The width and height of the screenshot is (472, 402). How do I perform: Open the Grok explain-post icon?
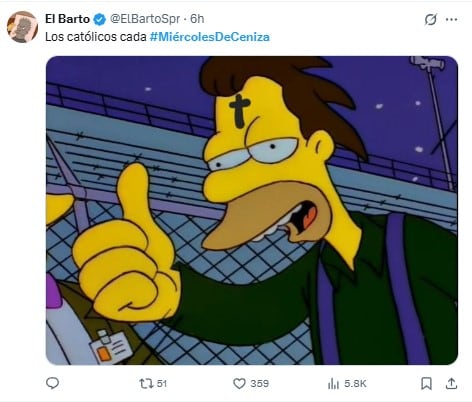pos(430,19)
